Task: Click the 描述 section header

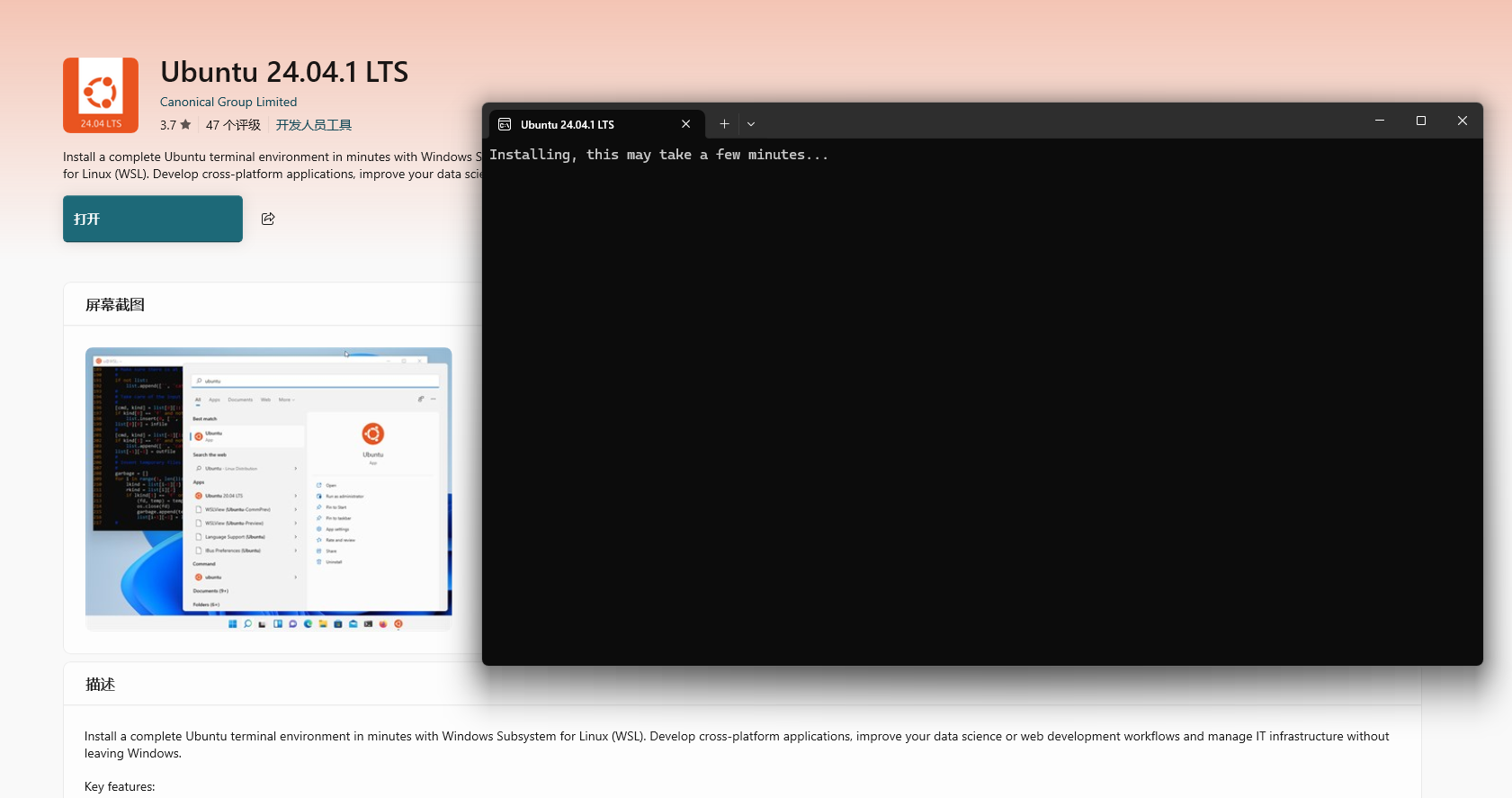Action: click(100, 685)
